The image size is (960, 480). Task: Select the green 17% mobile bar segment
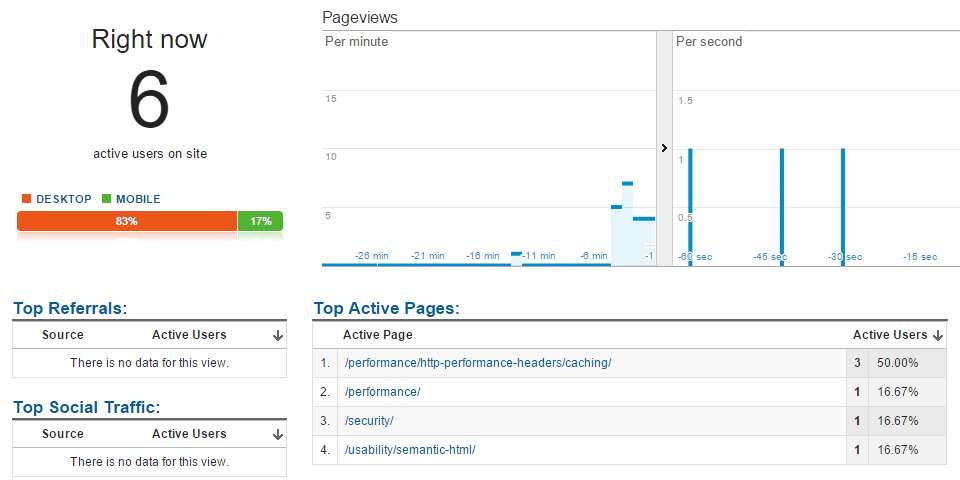tap(260, 221)
